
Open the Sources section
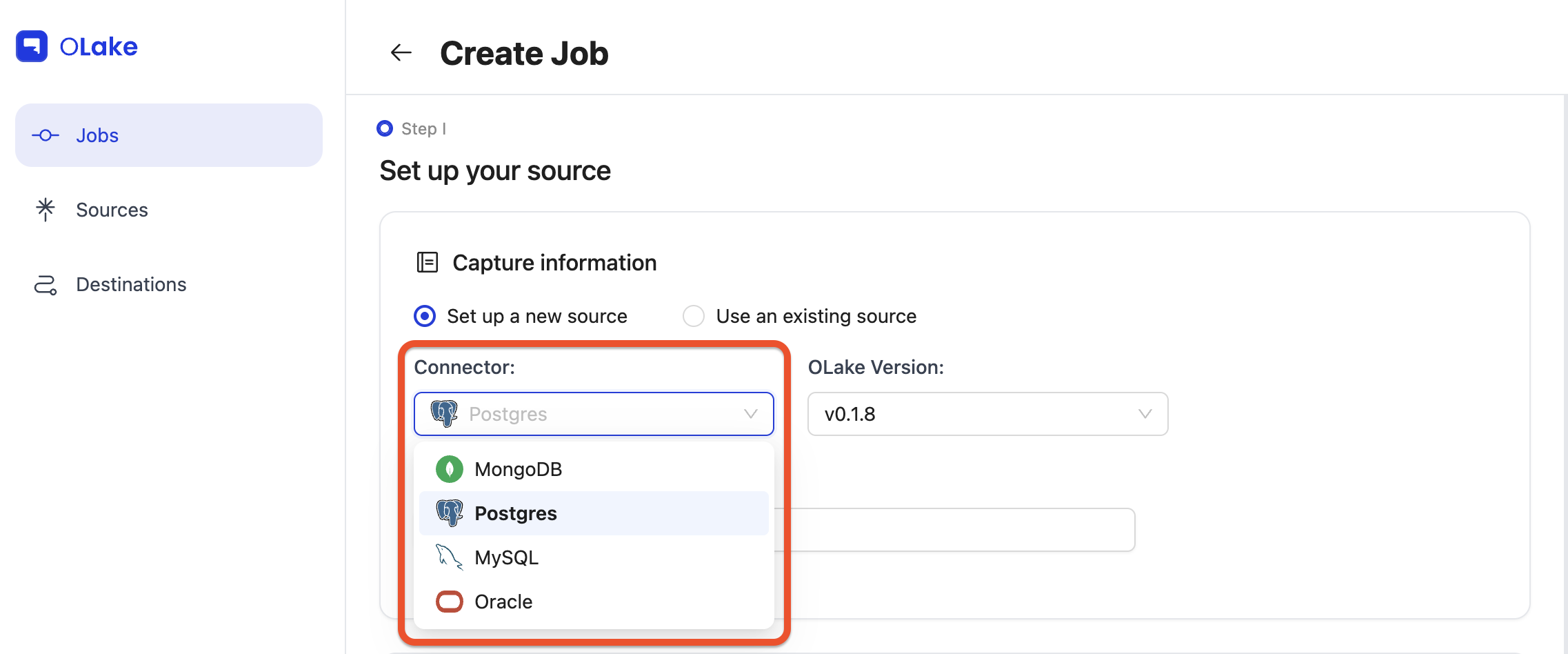pos(169,210)
